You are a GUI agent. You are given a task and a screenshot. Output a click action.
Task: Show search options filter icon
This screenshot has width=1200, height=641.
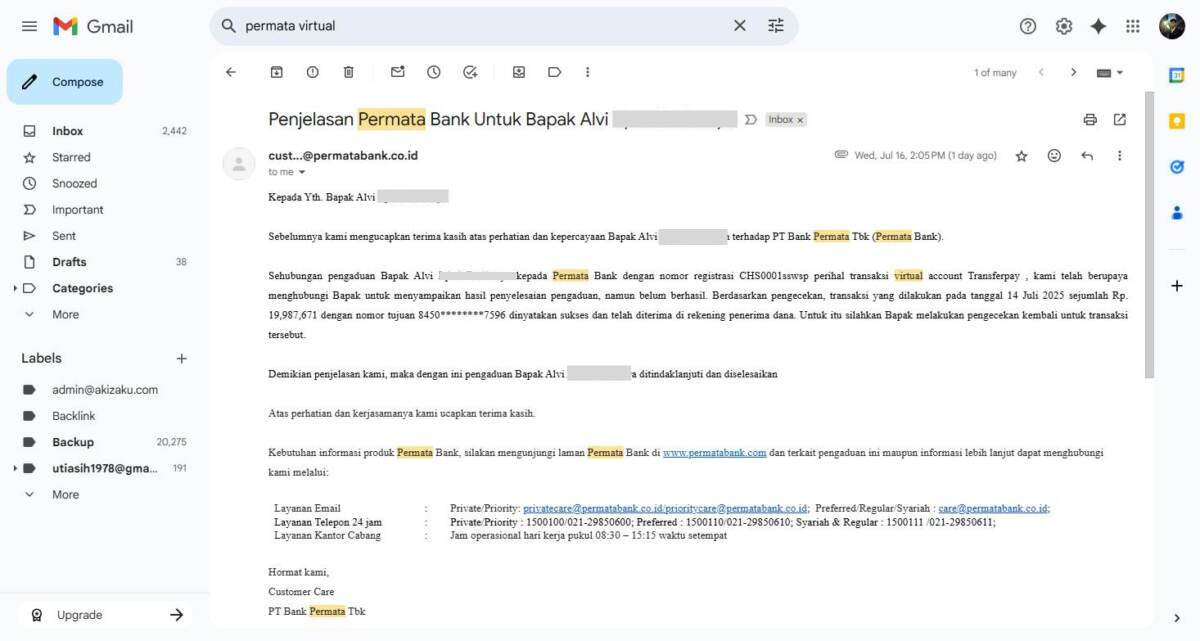pyautogui.click(x=776, y=26)
